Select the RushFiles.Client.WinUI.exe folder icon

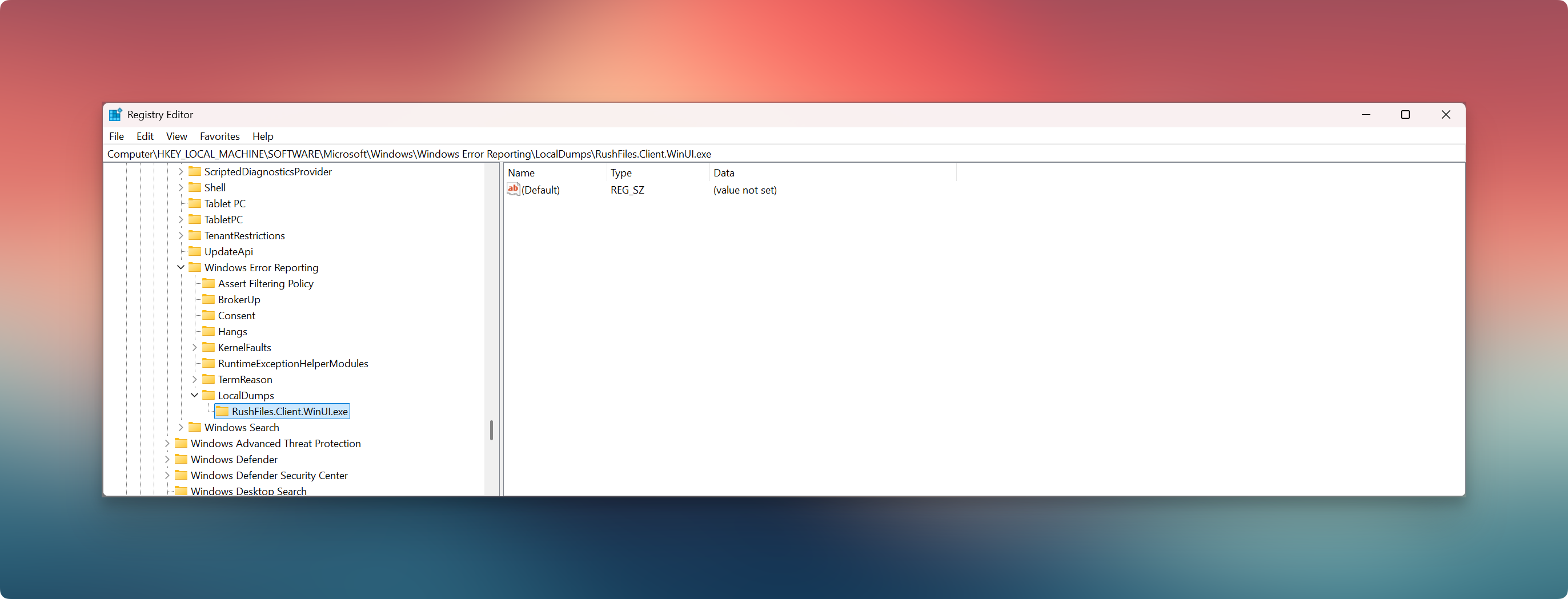(x=223, y=411)
